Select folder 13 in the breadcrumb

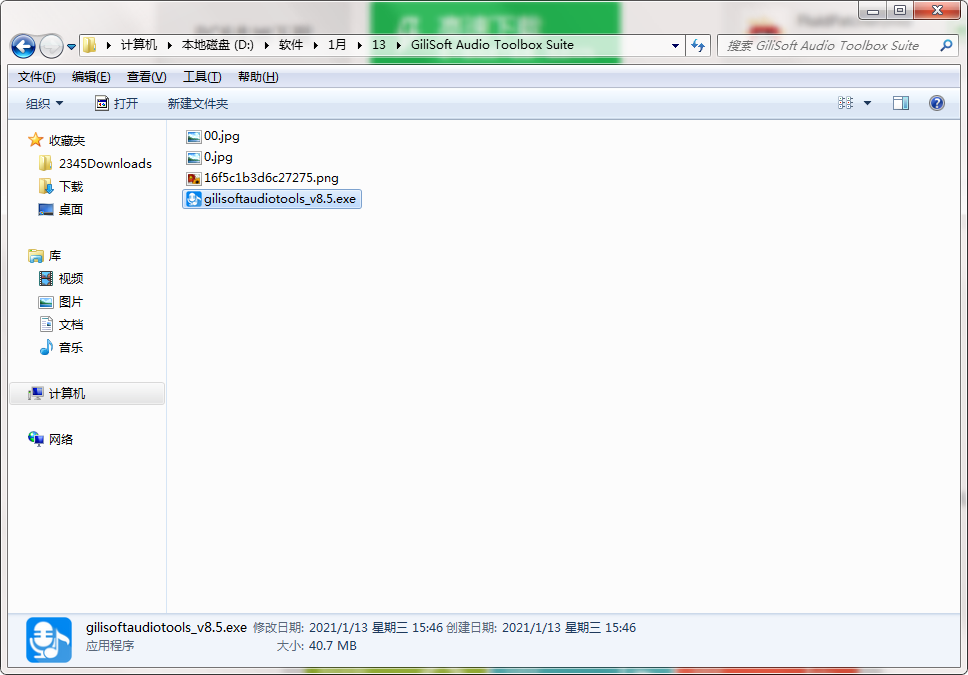point(378,45)
